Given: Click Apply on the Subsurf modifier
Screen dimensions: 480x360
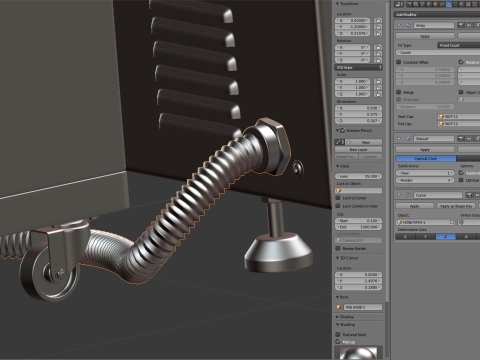Looking at the screenshot, I should click(425, 150).
